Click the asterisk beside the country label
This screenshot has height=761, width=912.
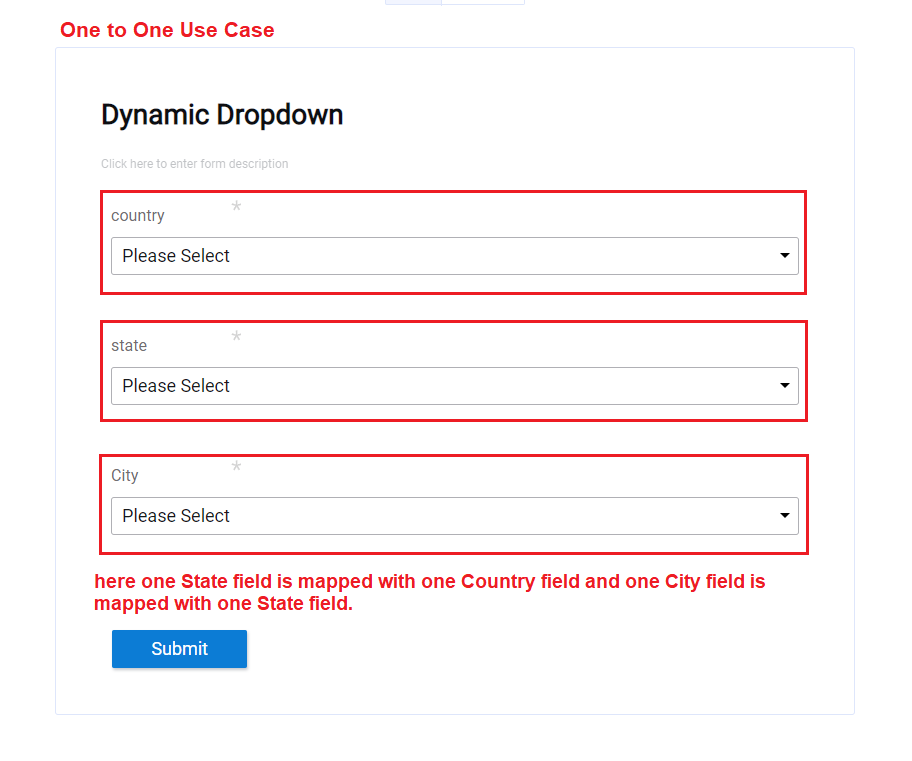pyautogui.click(x=236, y=208)
